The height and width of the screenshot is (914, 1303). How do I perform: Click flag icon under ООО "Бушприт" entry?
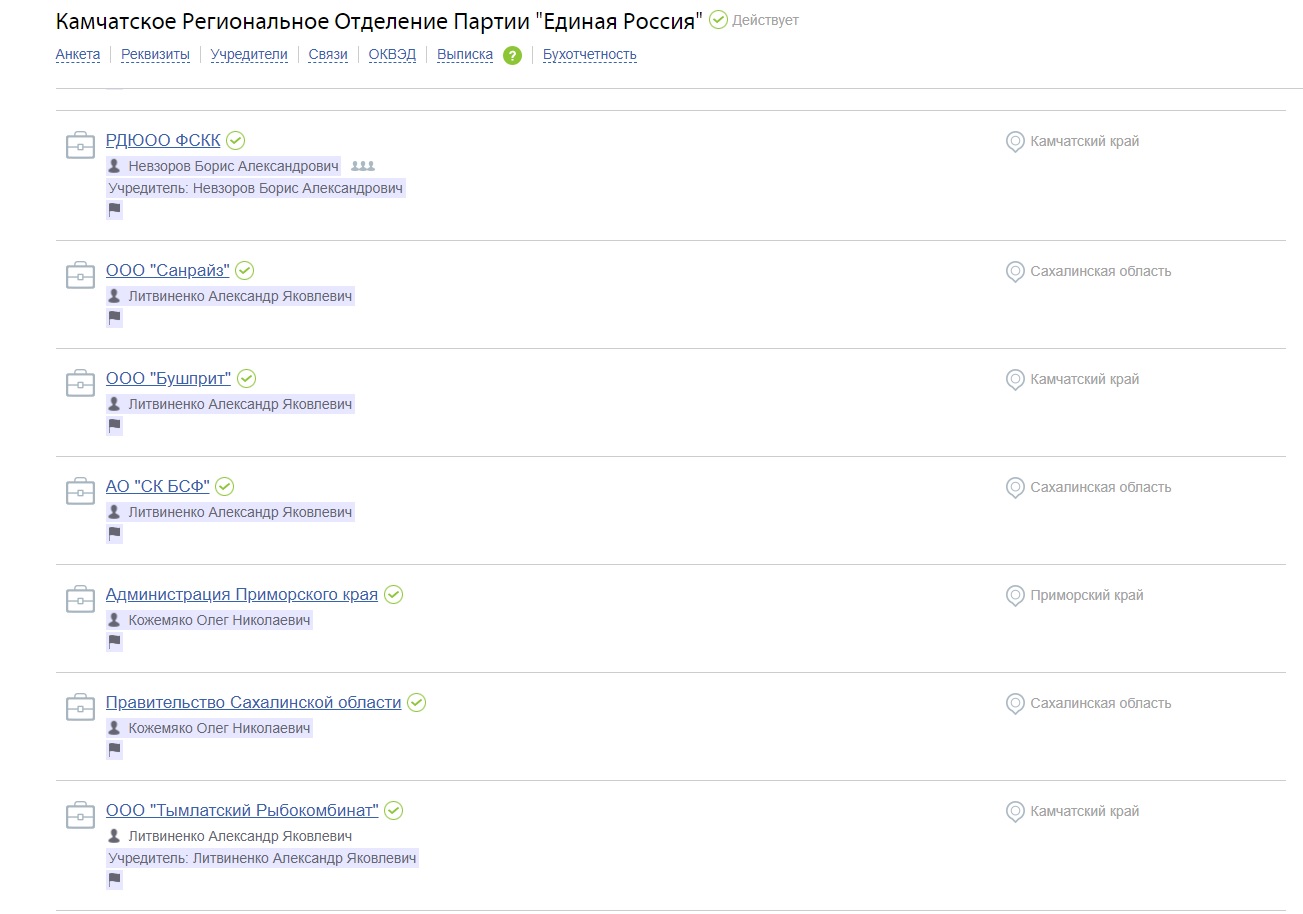point(114,426)
